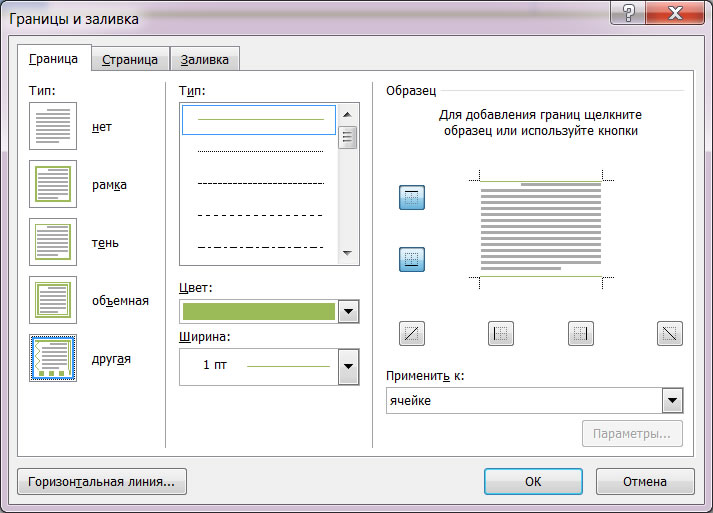Toggle the right border button
The width and height of the screenshot is (713, 513).
click(x=581, y=333)
